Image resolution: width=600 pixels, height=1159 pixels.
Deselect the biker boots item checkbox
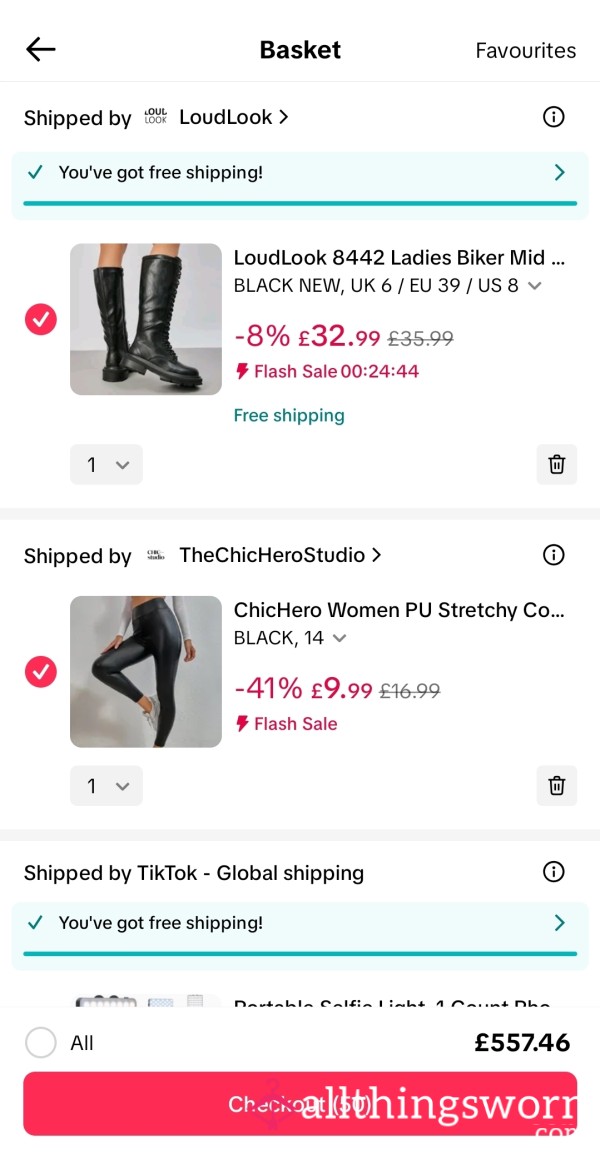click(41, 319)
